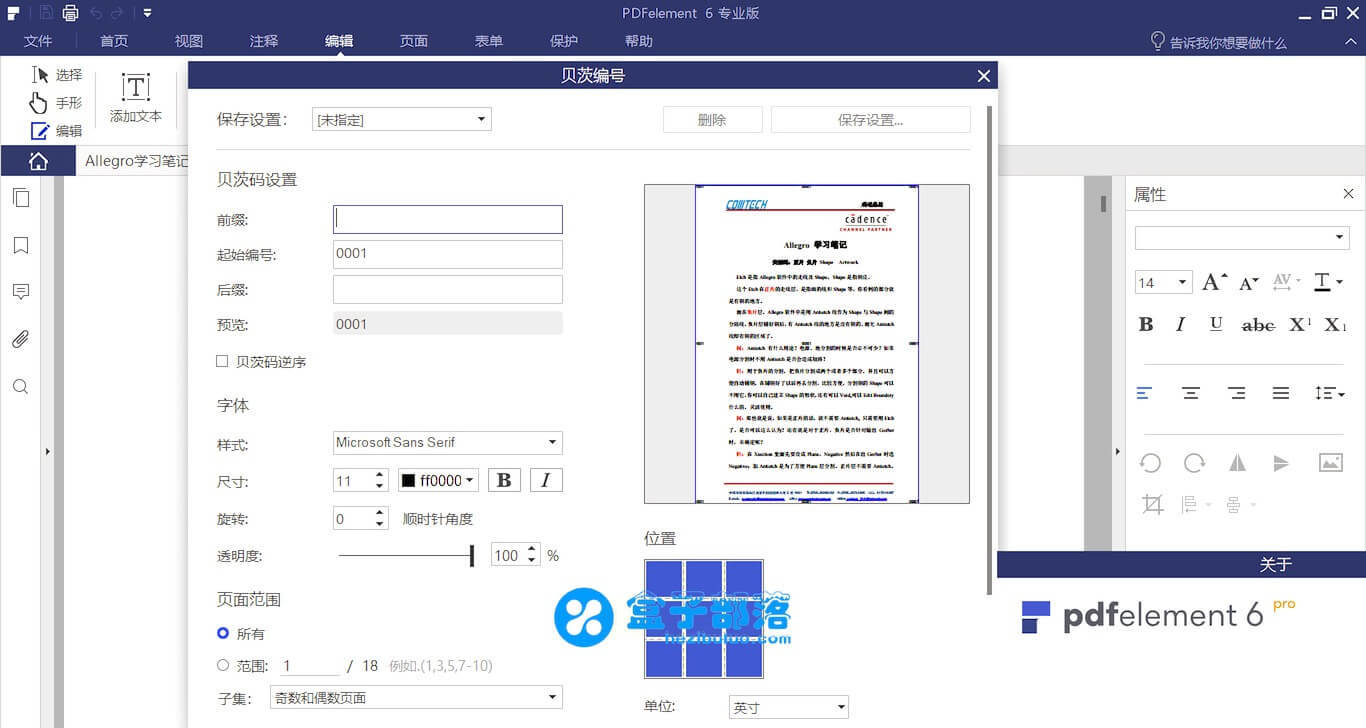Open the page thumbnails sidebar panel
This screenshot has width=1366, height=728.
point(21,198)
